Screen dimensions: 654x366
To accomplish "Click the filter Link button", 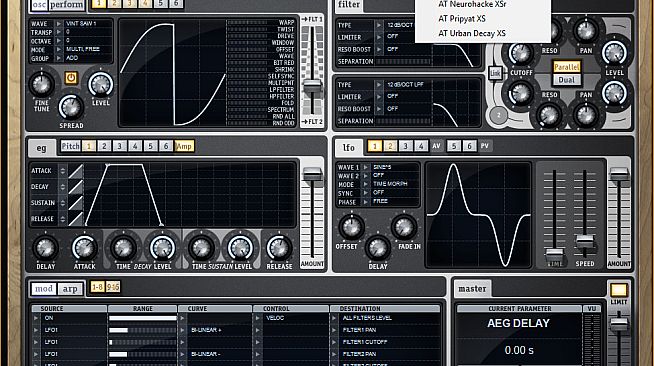I will (495, 73).
